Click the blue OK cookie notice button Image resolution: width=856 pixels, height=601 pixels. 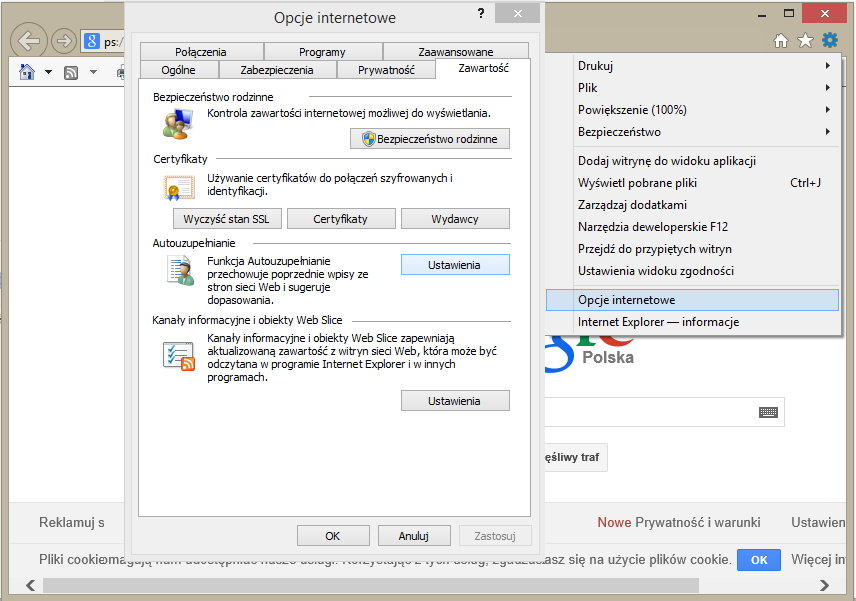tap(758, 560)
